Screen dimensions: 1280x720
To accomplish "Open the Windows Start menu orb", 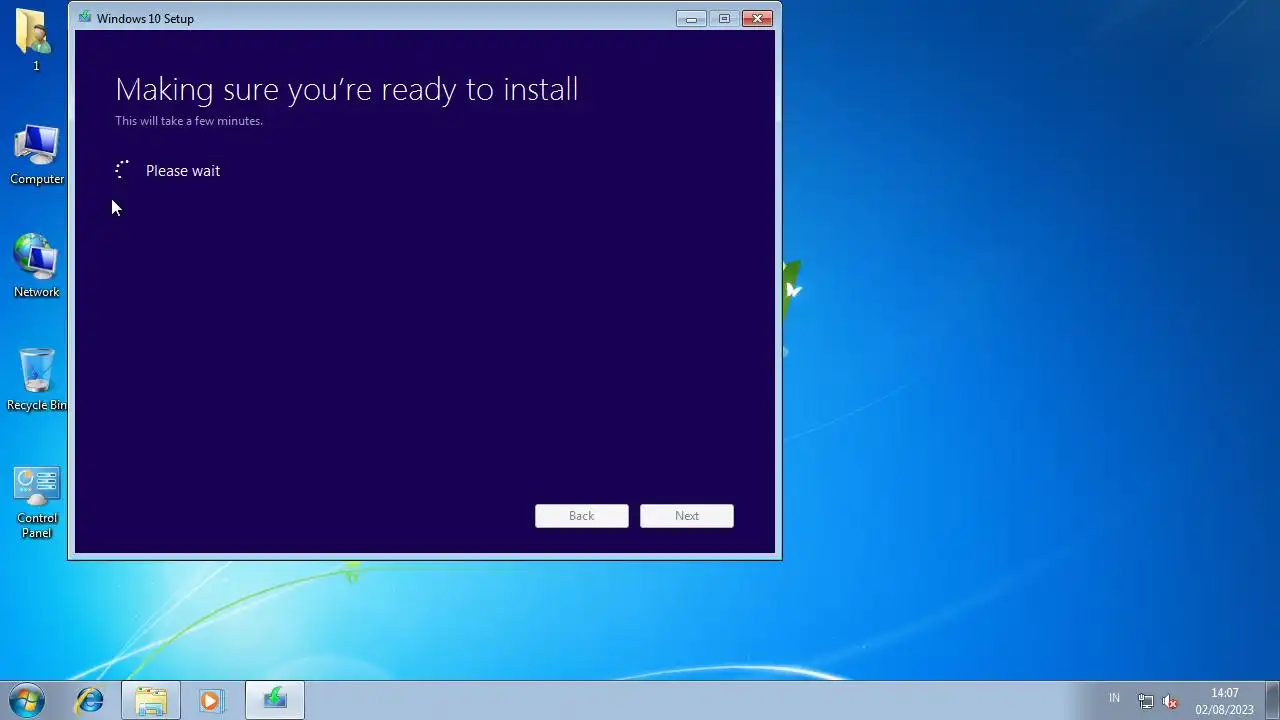I will click(27, 700).
